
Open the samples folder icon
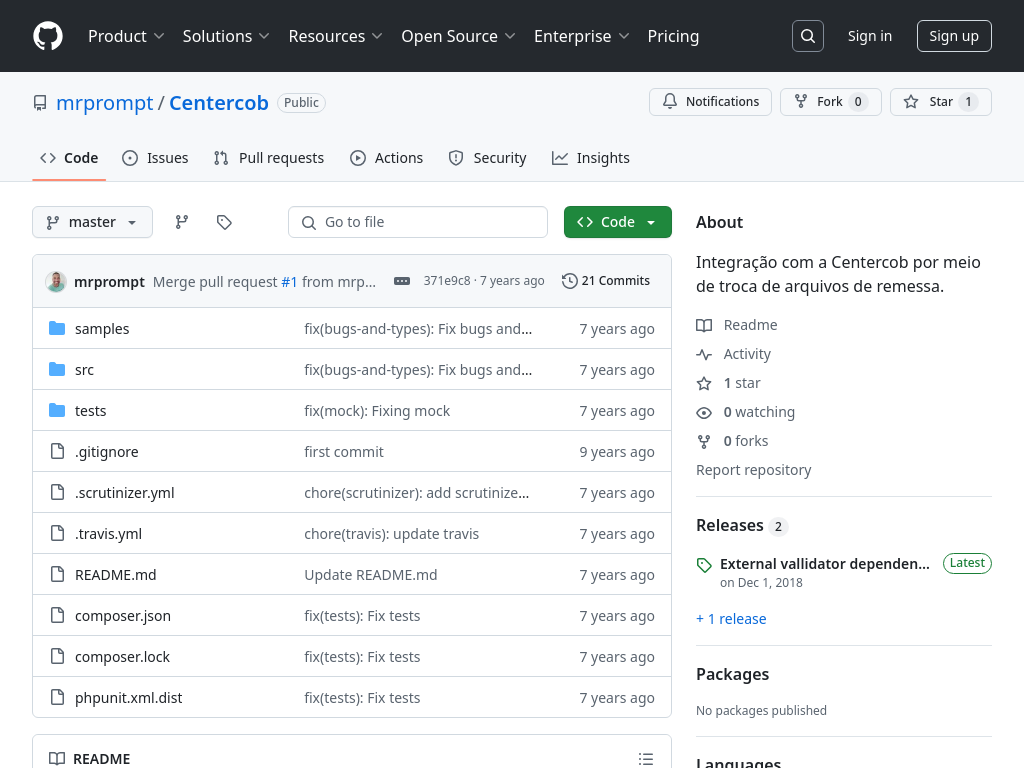(57, 328)
